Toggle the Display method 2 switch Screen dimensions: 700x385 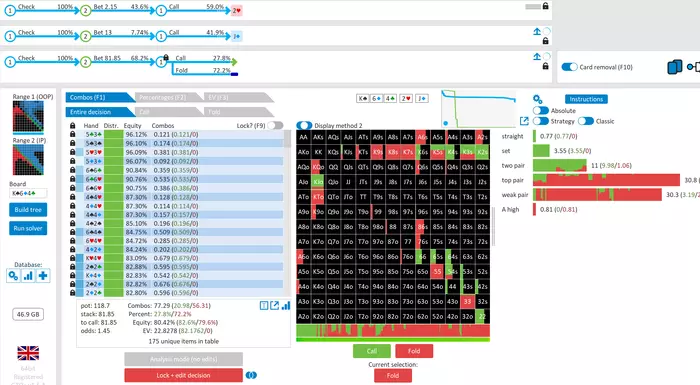point(304,126)
